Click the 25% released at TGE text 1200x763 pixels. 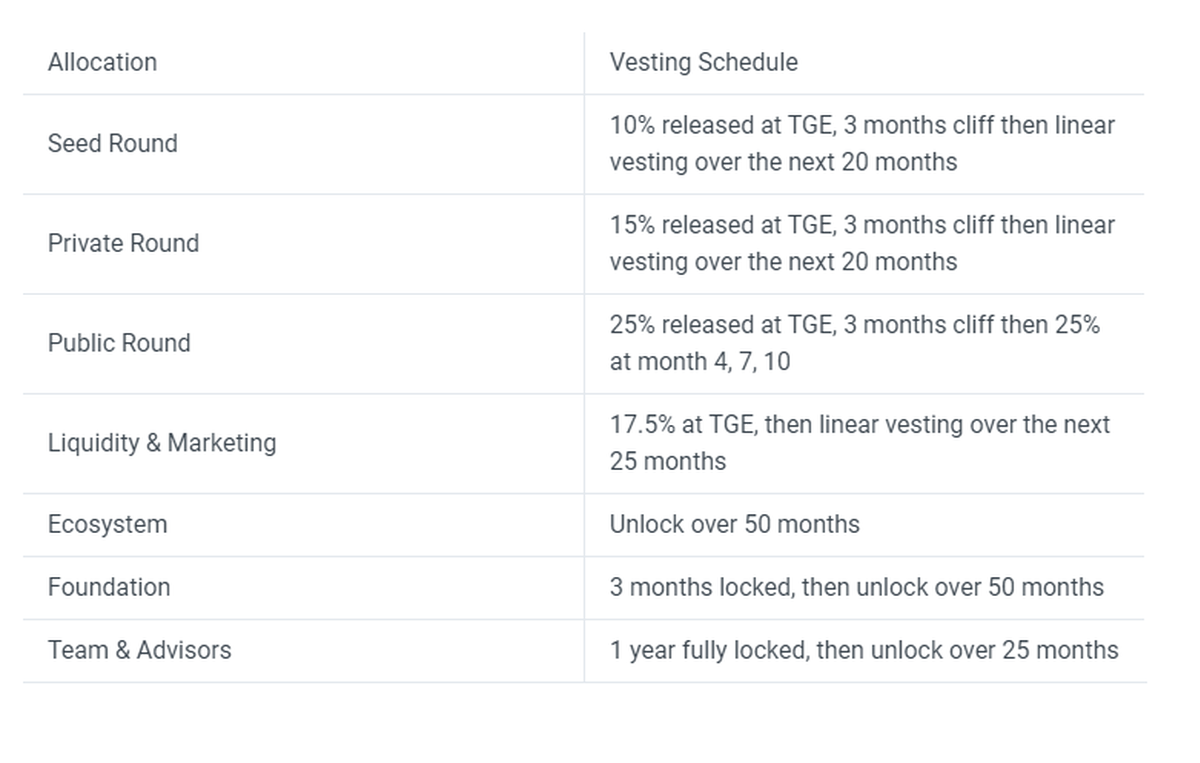(721, 325)
